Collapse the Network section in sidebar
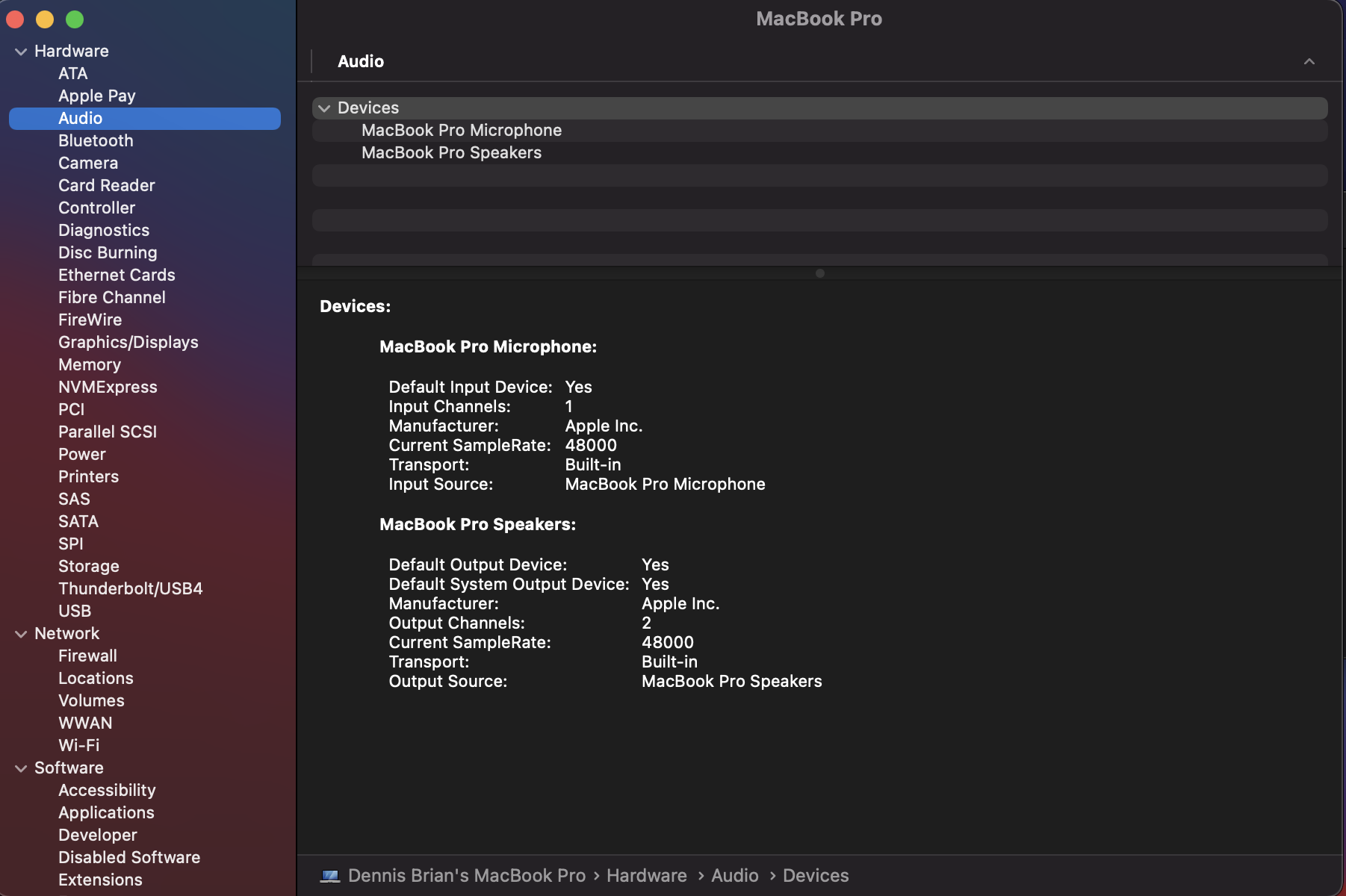 click(21, 634)
